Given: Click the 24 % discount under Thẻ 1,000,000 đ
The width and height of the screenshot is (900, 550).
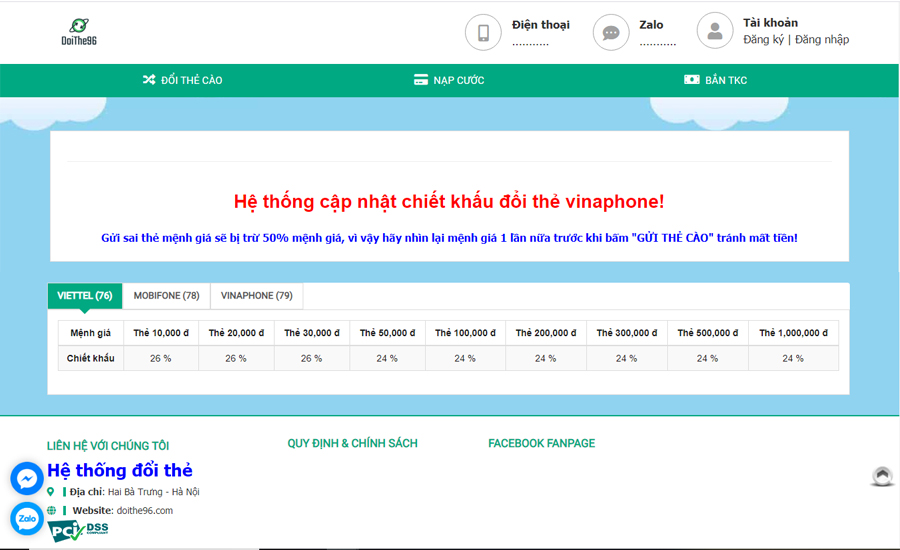Looking at the screenshot, I should [793, 358].
